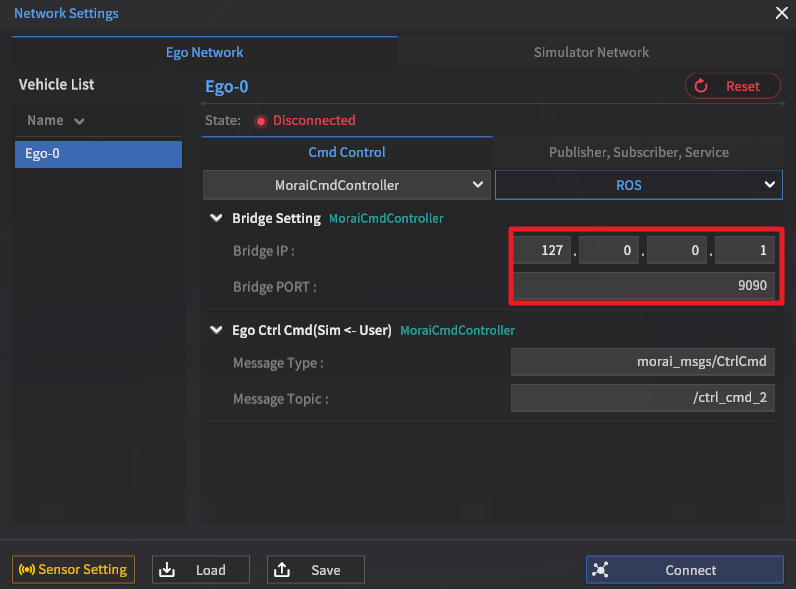
Task: Open Publisher, Subscriber, Service tab
Action: point(638,152)
